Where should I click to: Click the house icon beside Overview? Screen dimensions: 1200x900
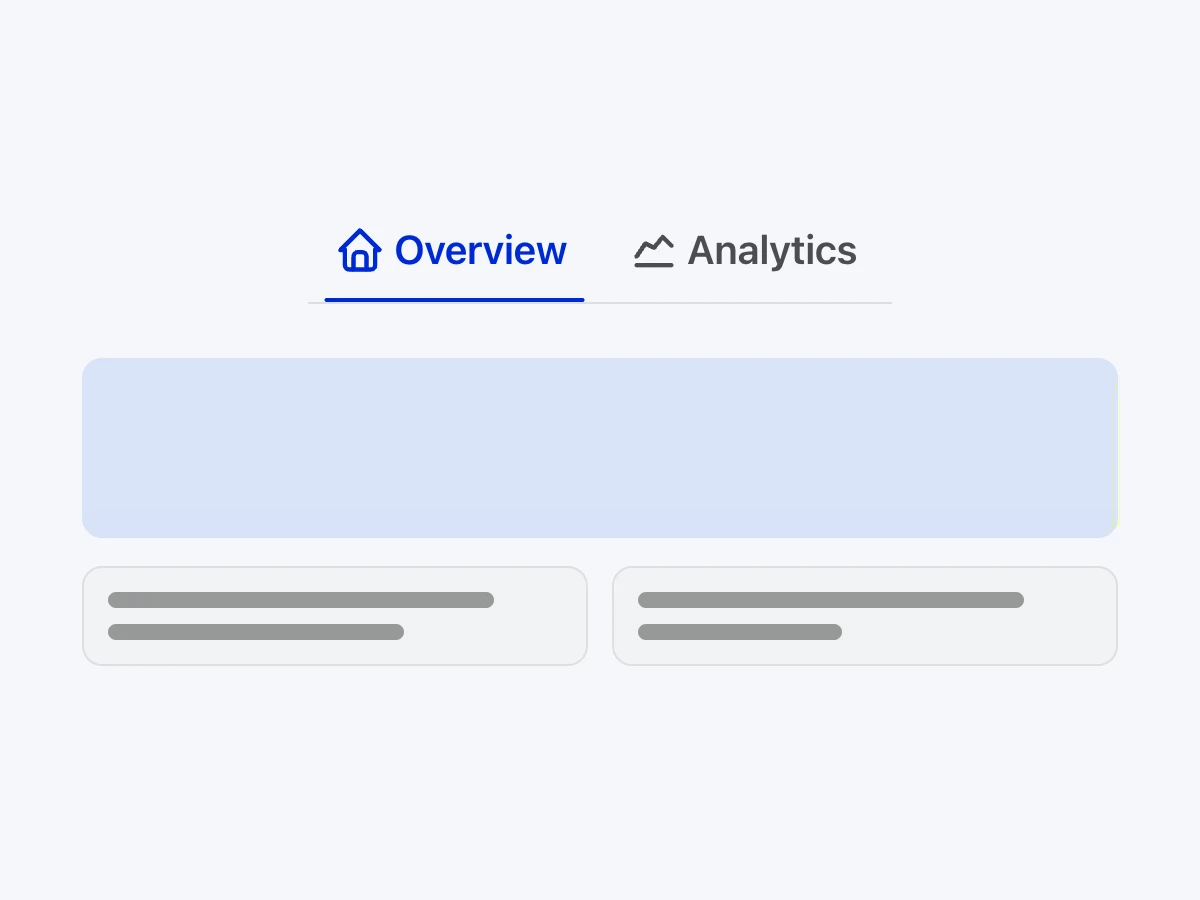359,251
